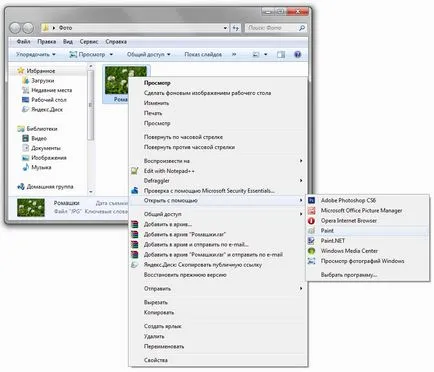Click Microsoft Office Picture Manager icon
This screenshot has height=372, width=434.
coord(311,211)
